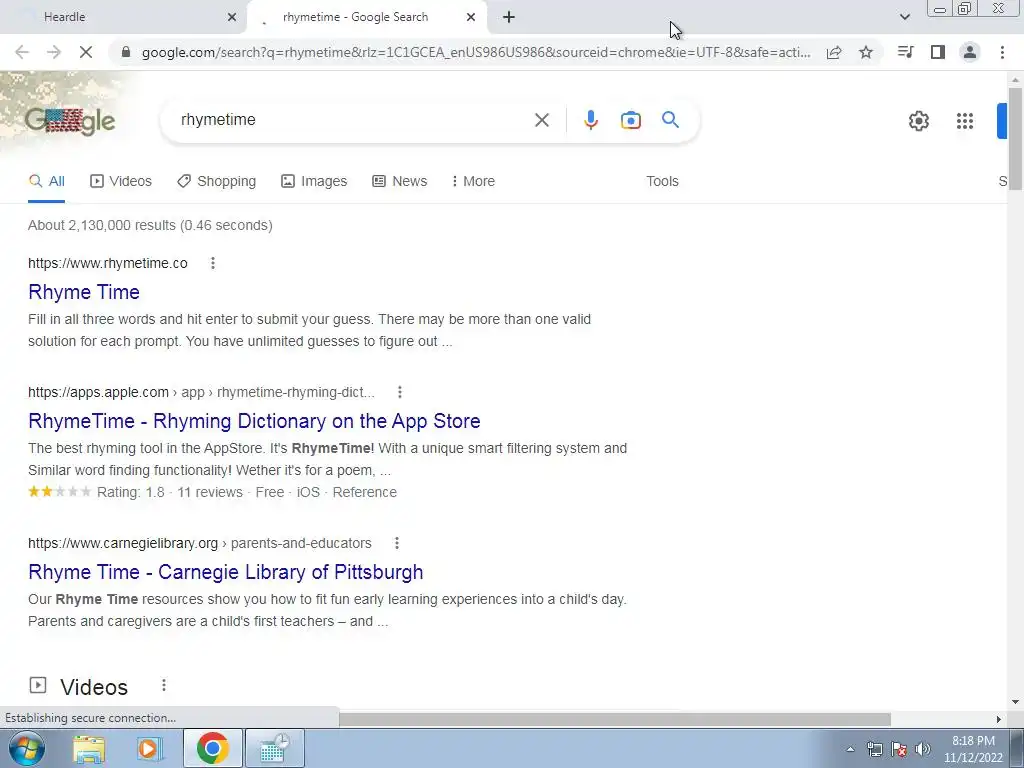Image resolution: width=1024 pixels, height=768 pixels.
Task: Open Chrome profile avatar
Action: coord(970,52)
